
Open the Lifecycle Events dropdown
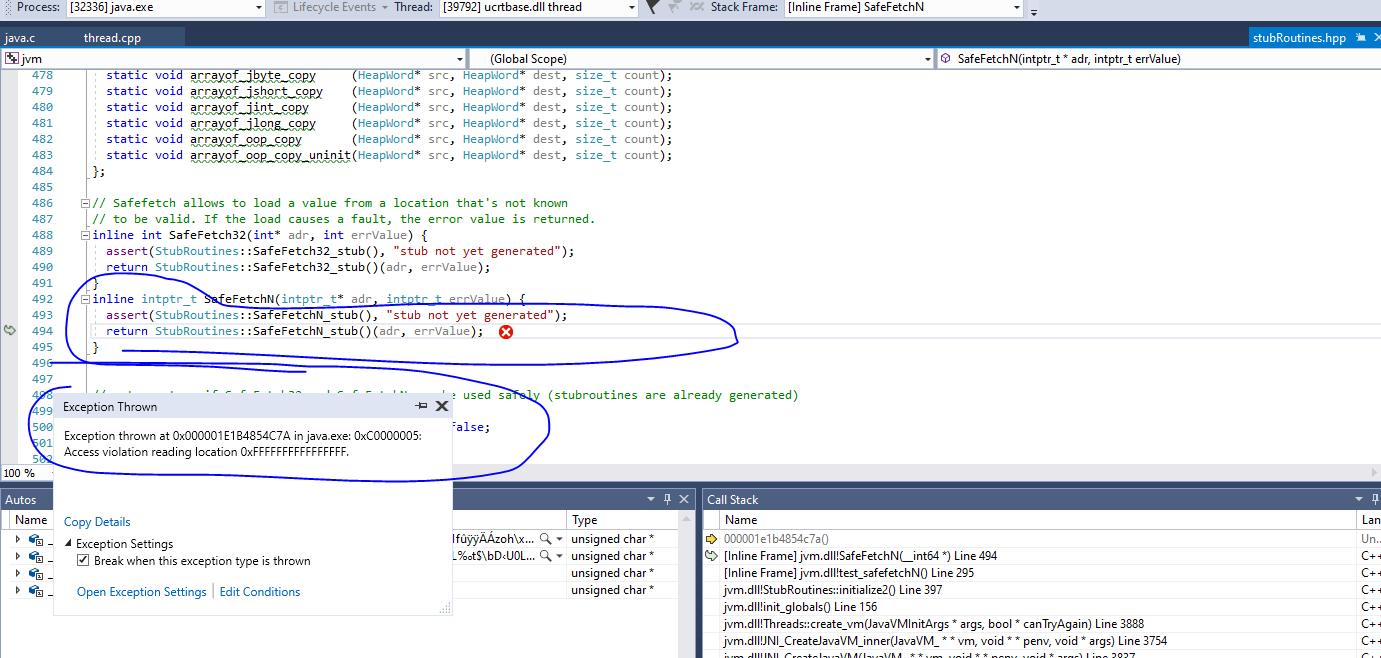click(333, 7)
